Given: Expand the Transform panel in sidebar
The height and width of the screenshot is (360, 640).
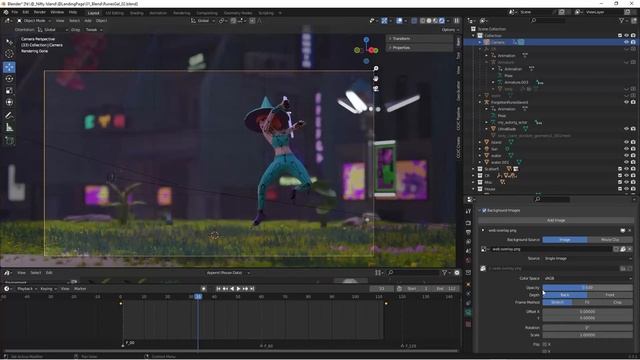Looking at the screenshot, I should pyautogui.click(x=419, y=38).
